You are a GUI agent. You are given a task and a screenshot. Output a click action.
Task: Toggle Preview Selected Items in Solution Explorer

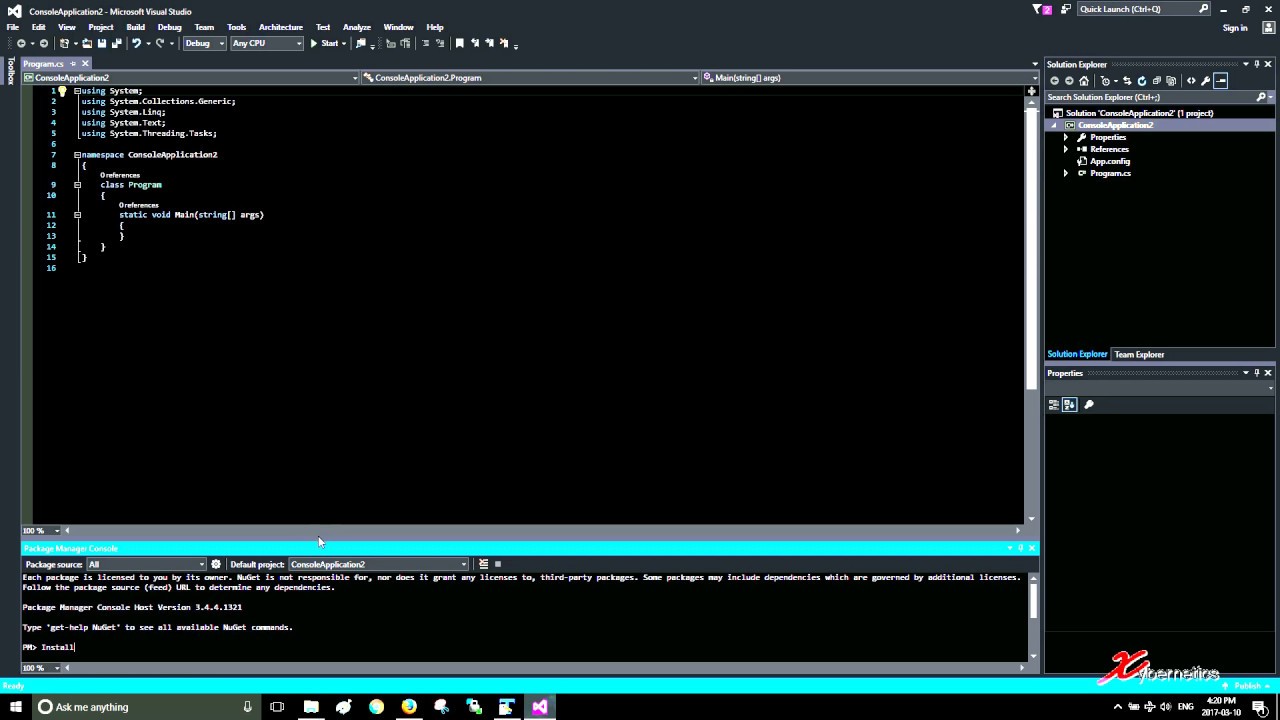click(x=1221, y=81)
